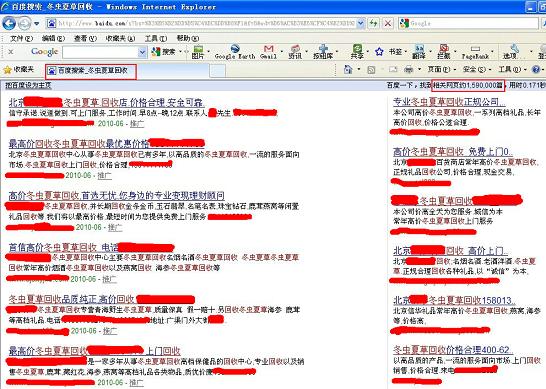546x389 pixels.
Task: Expand the Google toolbar search box dropdown
Action: pyautogui.click(x=142, y=52)
